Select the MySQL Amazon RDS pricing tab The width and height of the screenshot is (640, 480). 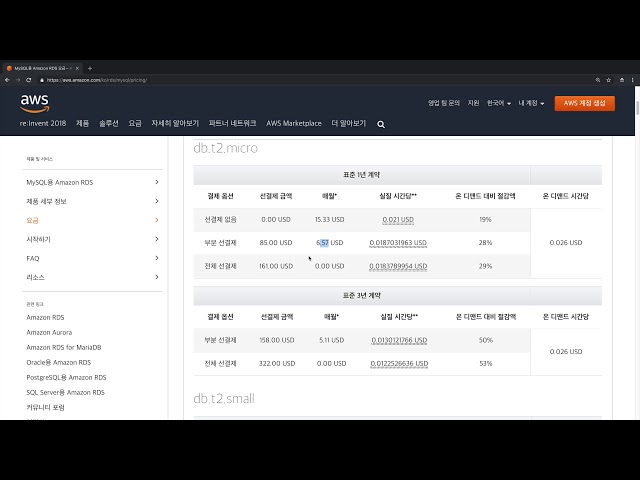tap(41, 68)
